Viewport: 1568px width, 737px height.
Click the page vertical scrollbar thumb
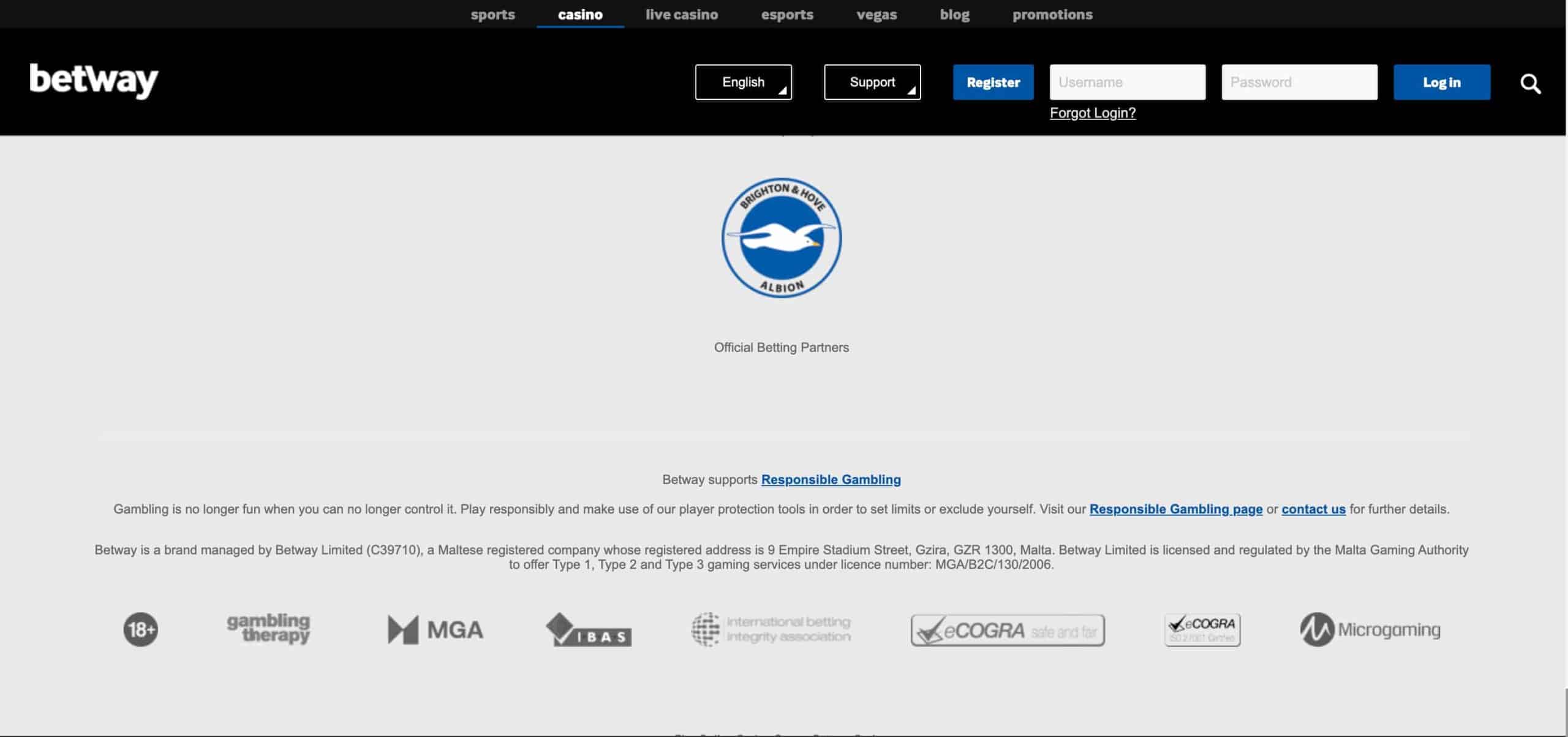point(1565,713)
